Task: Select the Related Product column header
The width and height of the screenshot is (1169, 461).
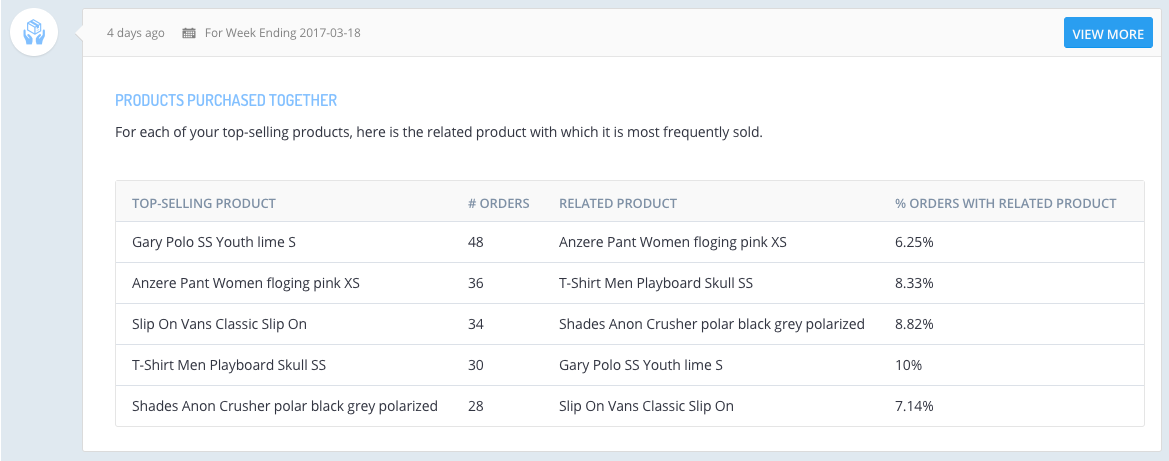Action: tap(618, 203)
